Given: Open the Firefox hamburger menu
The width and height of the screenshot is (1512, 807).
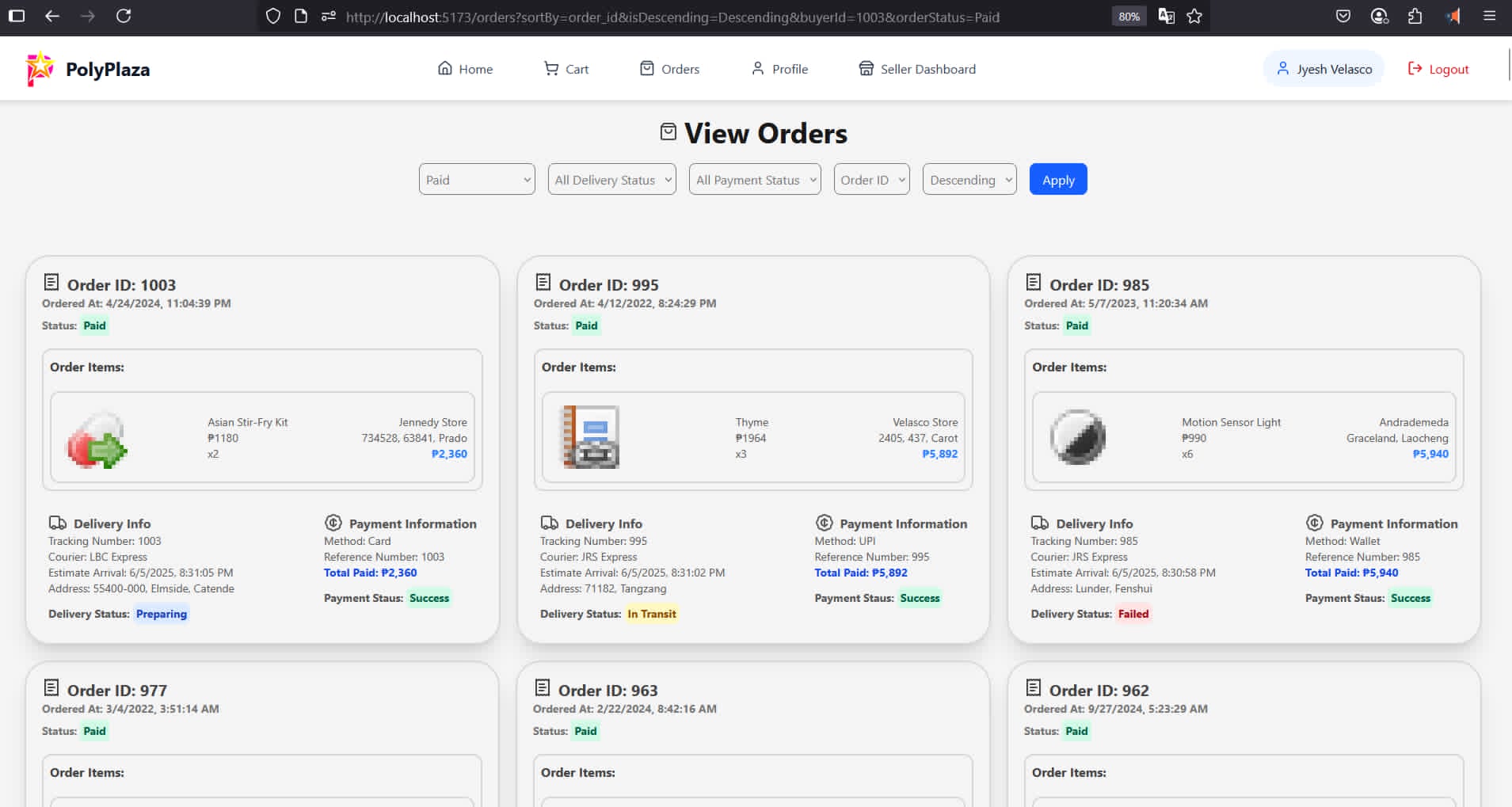Looking at the screenshot, I should [1489, 16].
